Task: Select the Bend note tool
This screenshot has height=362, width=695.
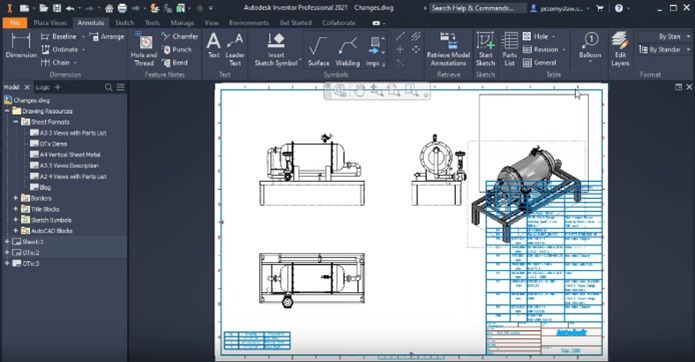Action: [x=175, y=62]
